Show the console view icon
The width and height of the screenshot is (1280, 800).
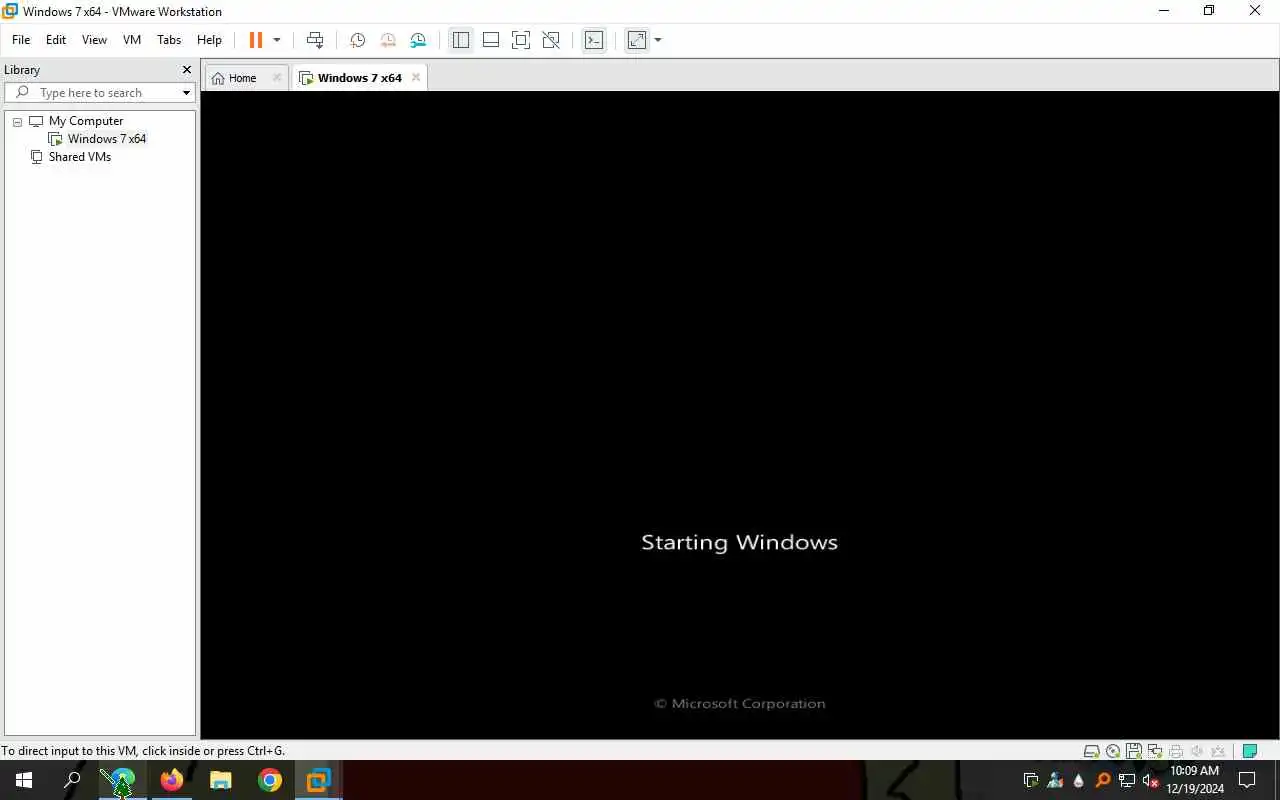[x=594, y=40]
